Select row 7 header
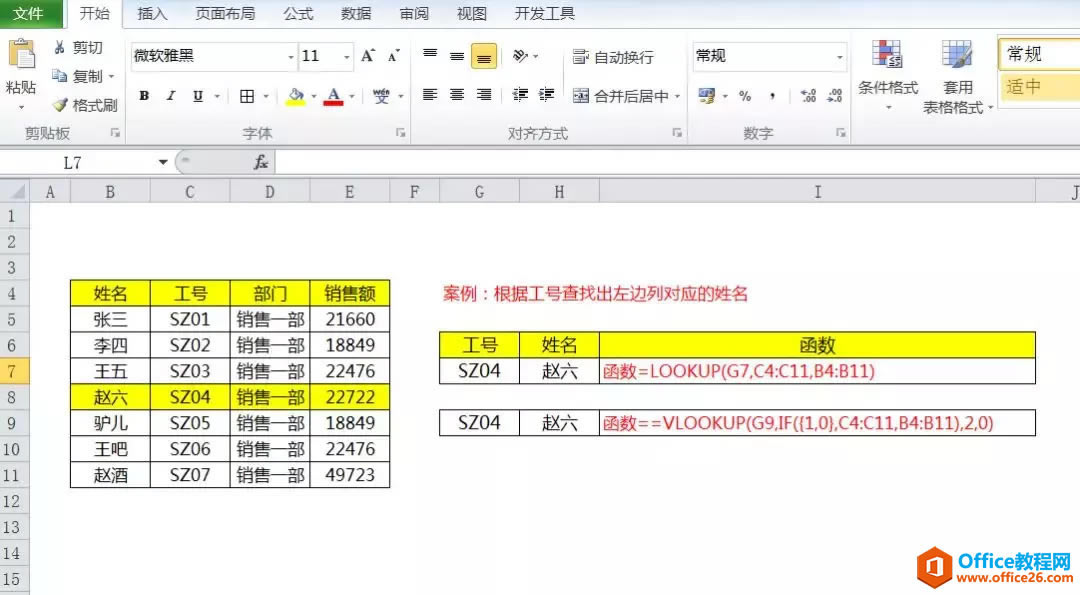This screenshot has width=1080, height=595. 14,371
